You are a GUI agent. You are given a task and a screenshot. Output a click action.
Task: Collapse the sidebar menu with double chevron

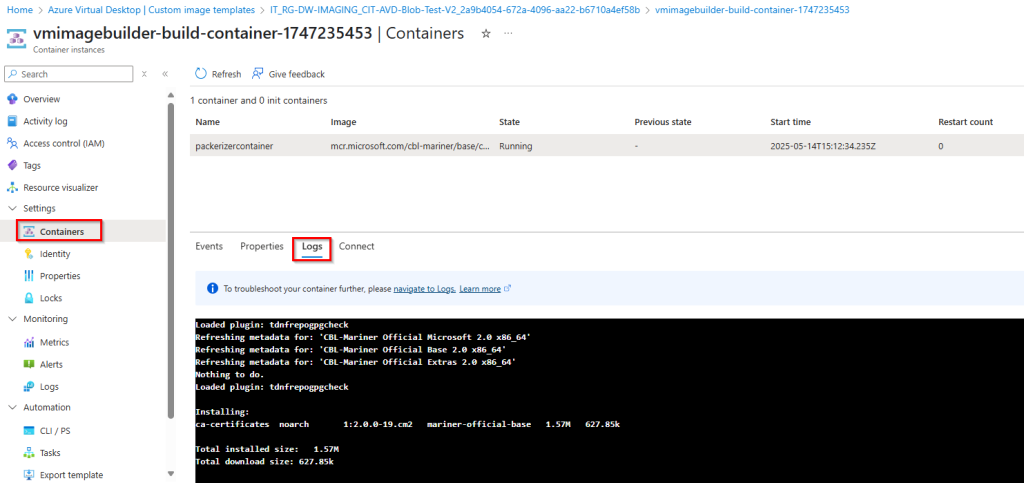165,74
